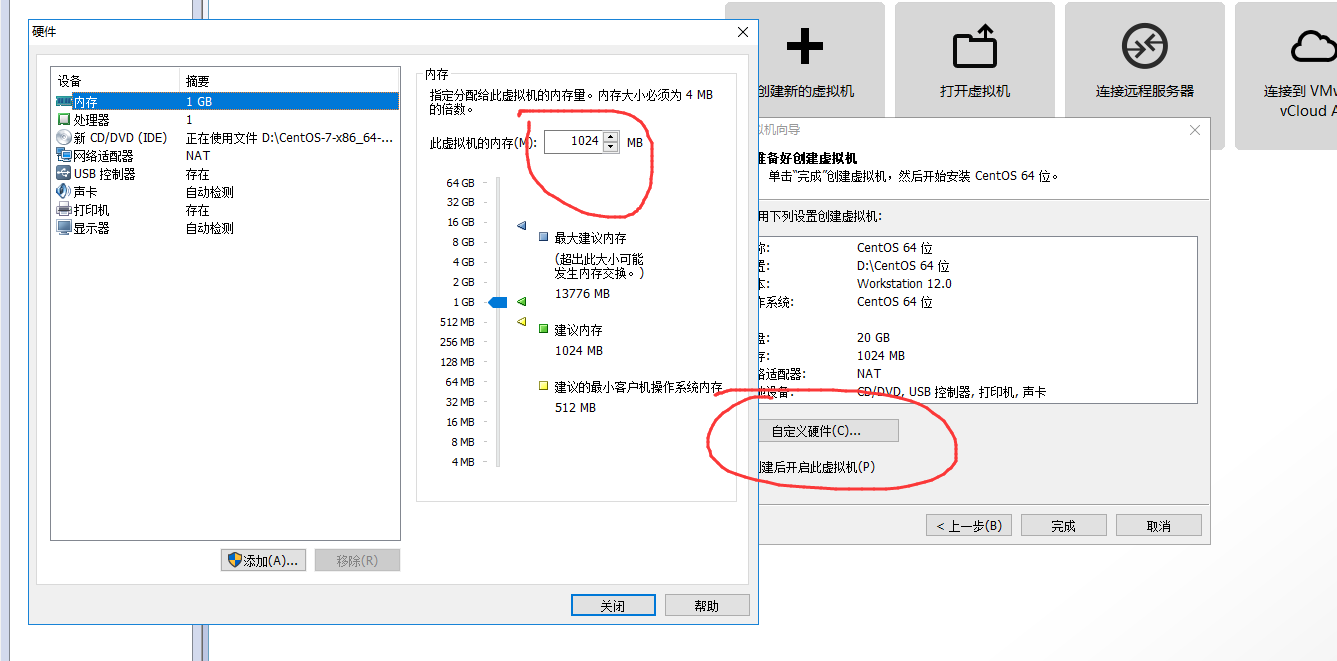Click summary '正在使用文件 D:\CentOS-7-x86_64-...'
This screenshot has width=1337, height=661.
click(290, 138)
